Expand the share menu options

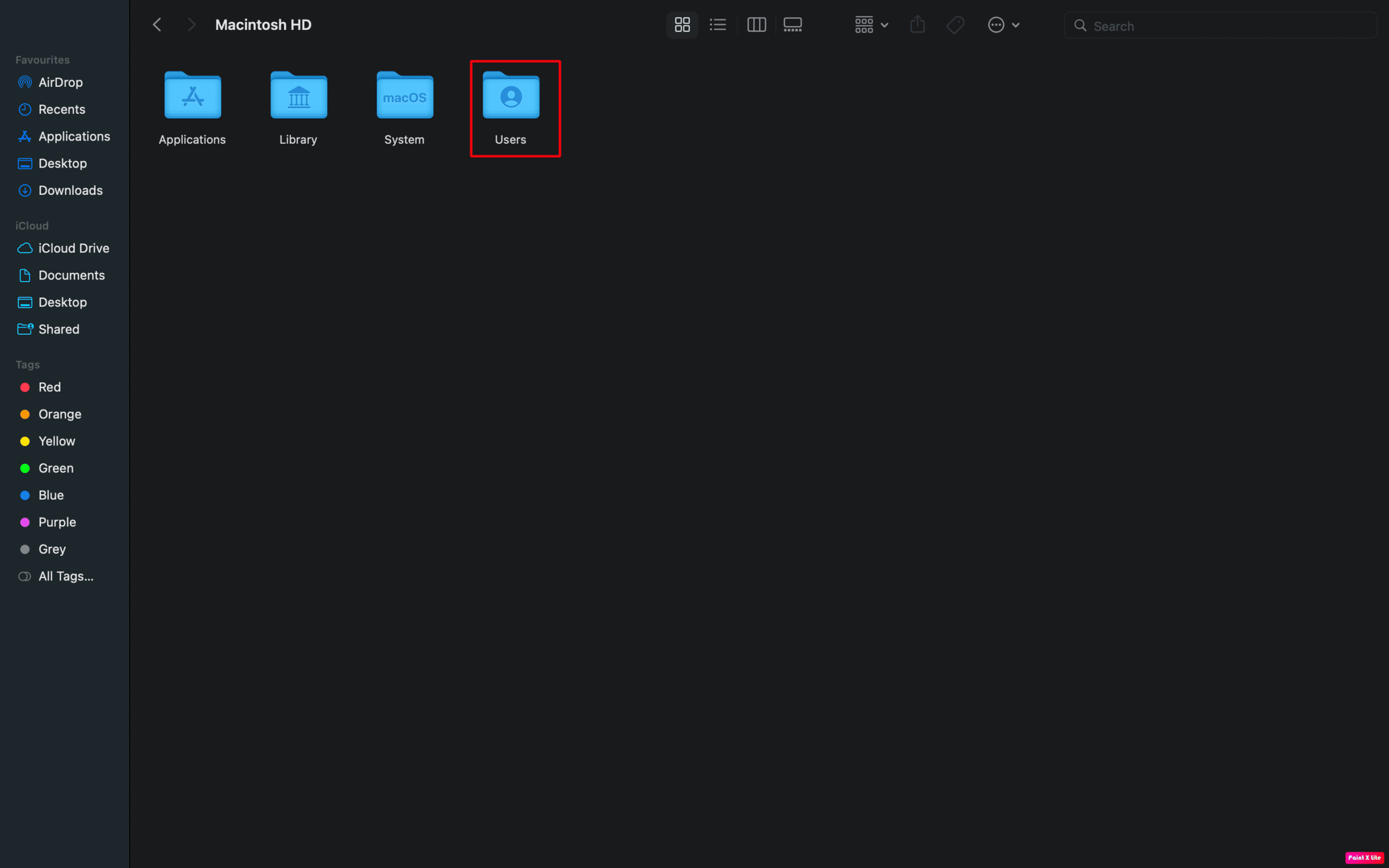click(x=918, y=24)
